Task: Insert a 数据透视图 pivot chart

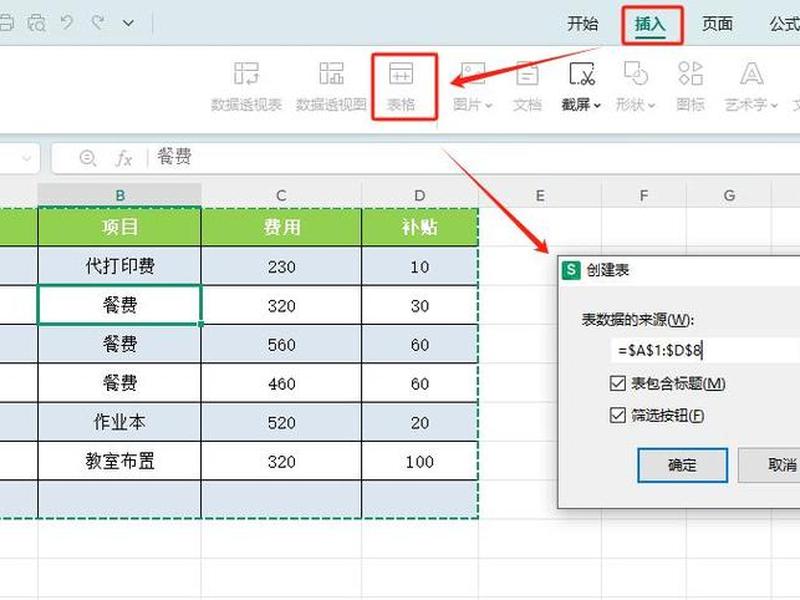Action: tap(331, 86)
